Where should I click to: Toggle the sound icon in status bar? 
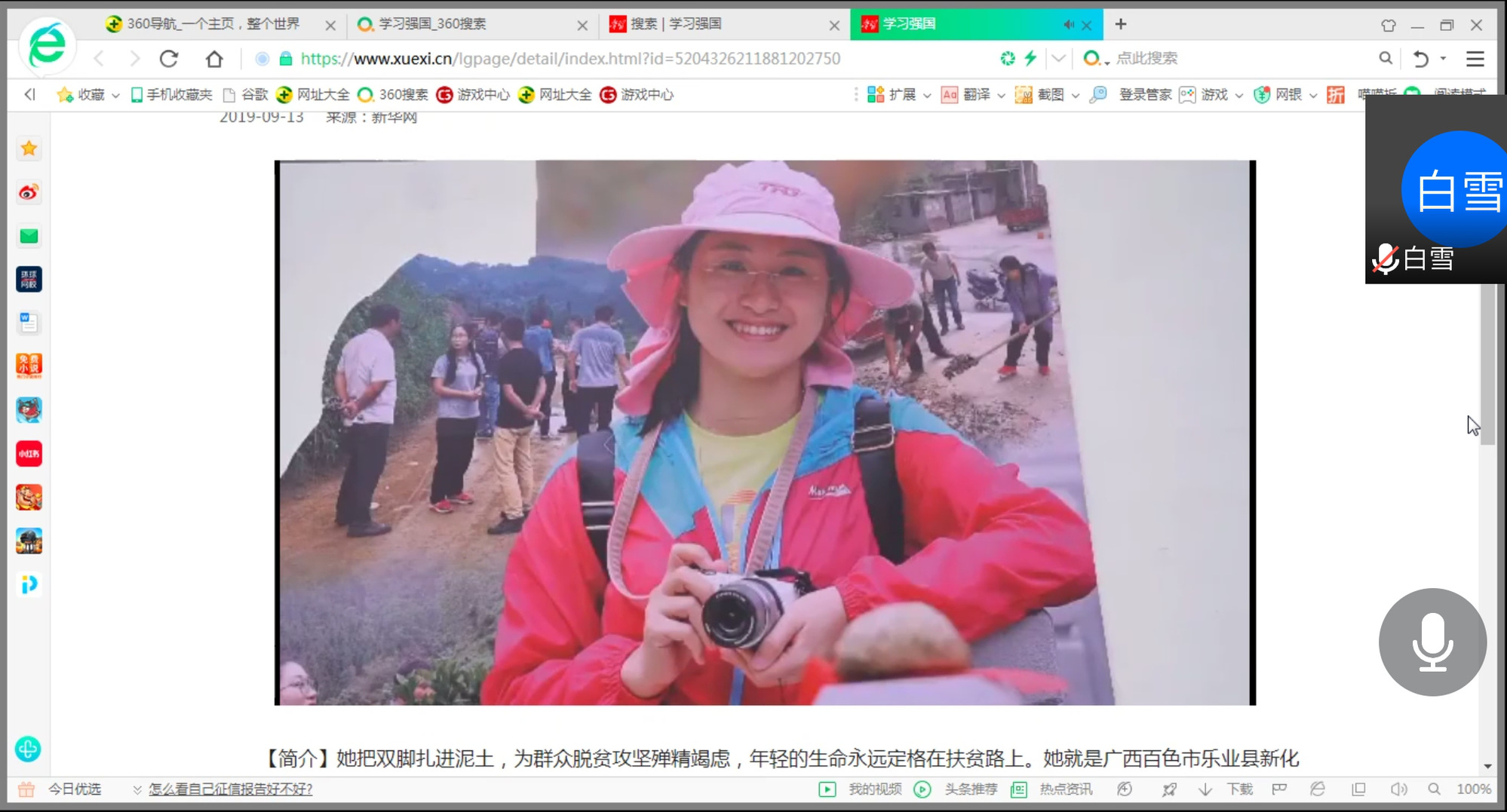(1398, 789)
